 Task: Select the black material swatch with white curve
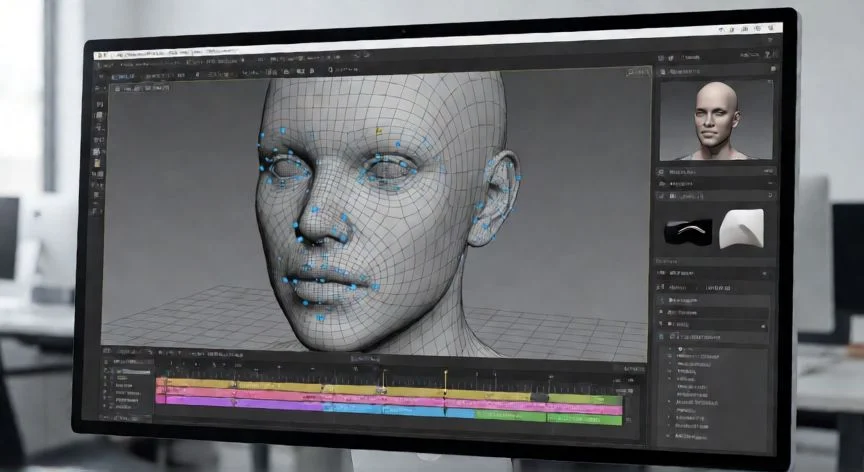[x=688, y=231]
